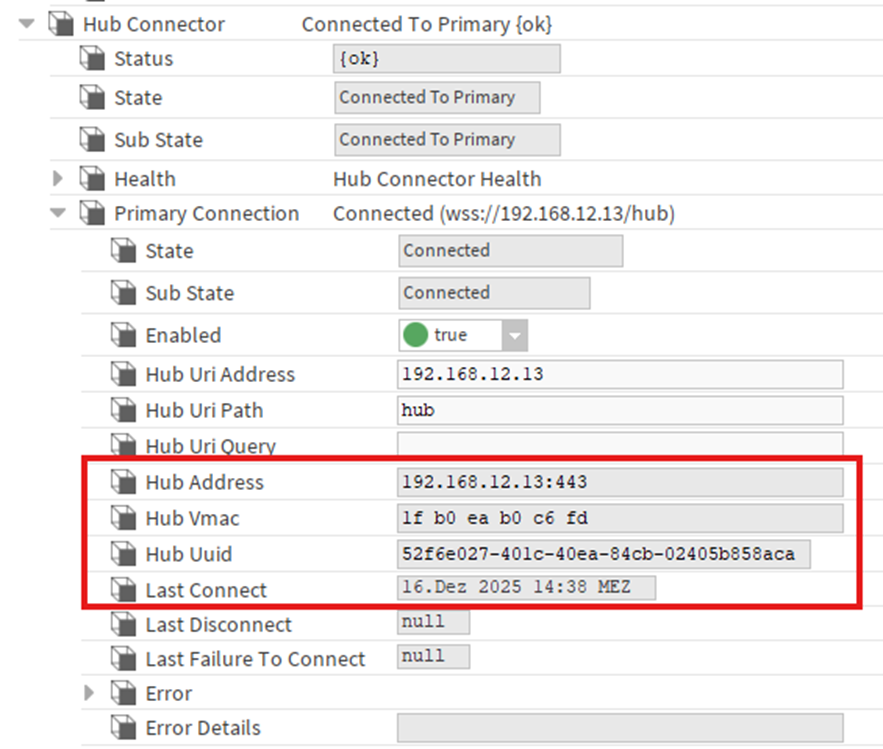Open the Enabled true dropdown arrow
Screen dimensions: 883x749
point(514,336)
